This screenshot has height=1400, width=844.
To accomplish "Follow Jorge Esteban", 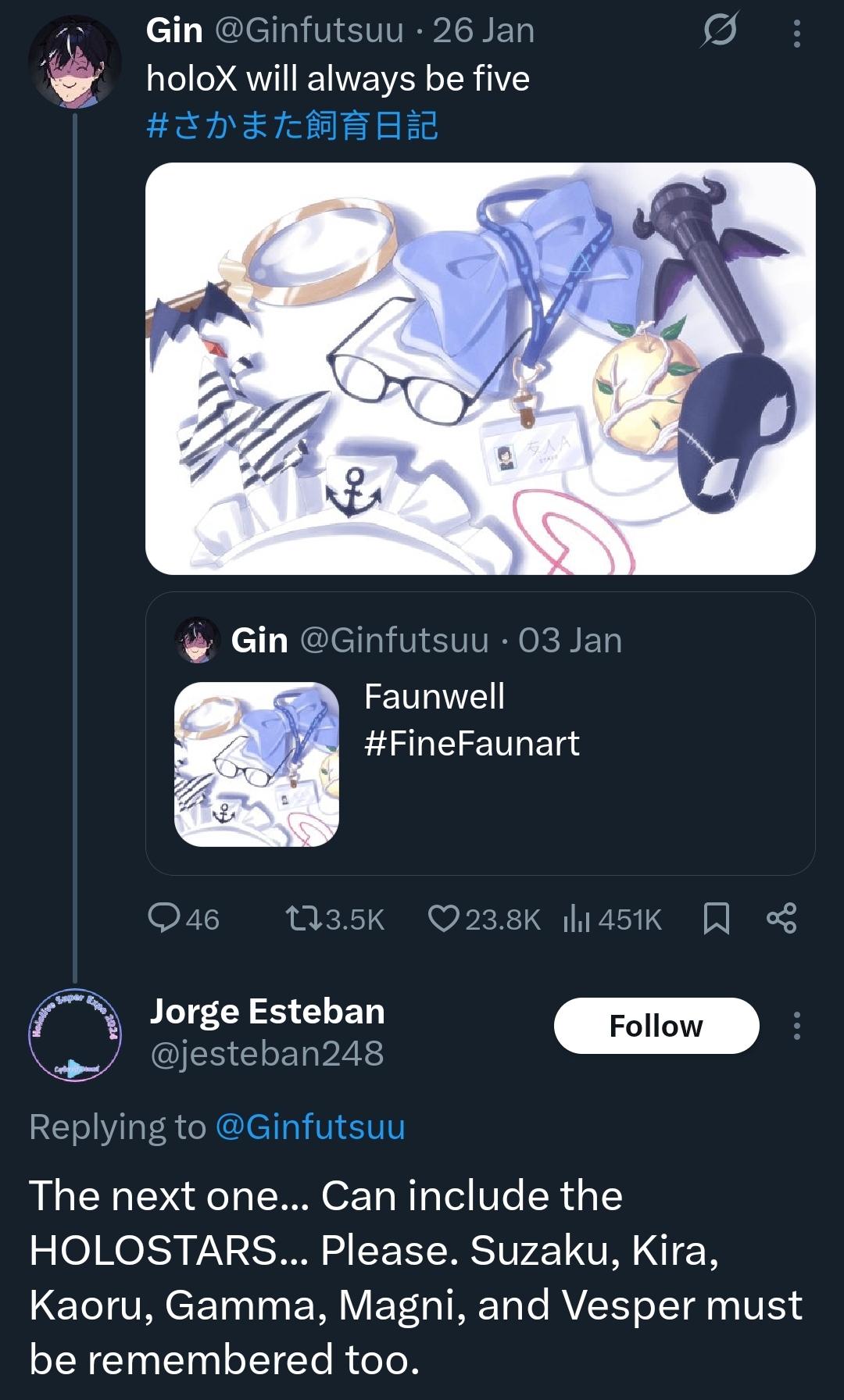I will (656, 1026).
